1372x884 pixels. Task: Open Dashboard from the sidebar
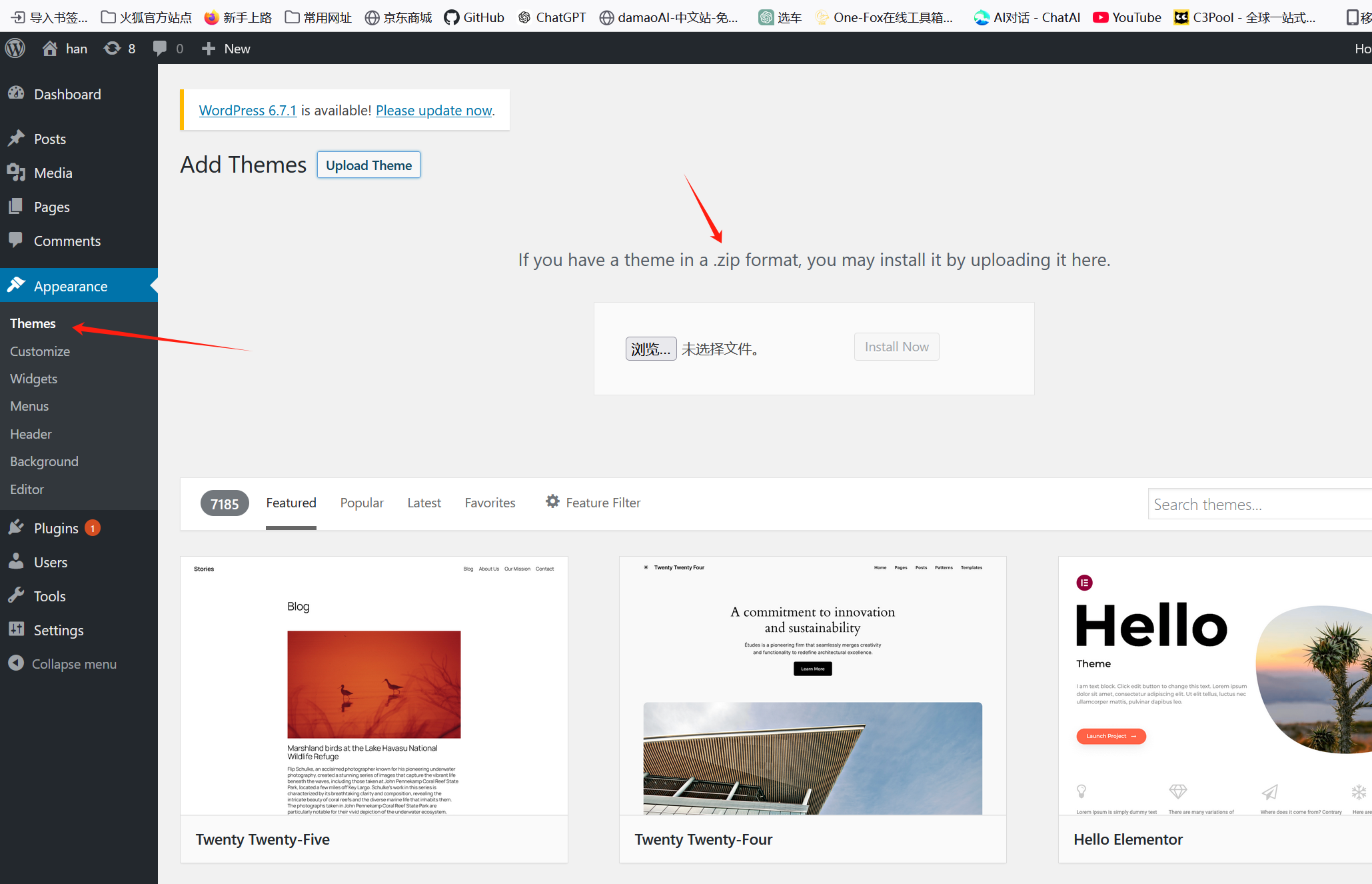click(67, 94)
